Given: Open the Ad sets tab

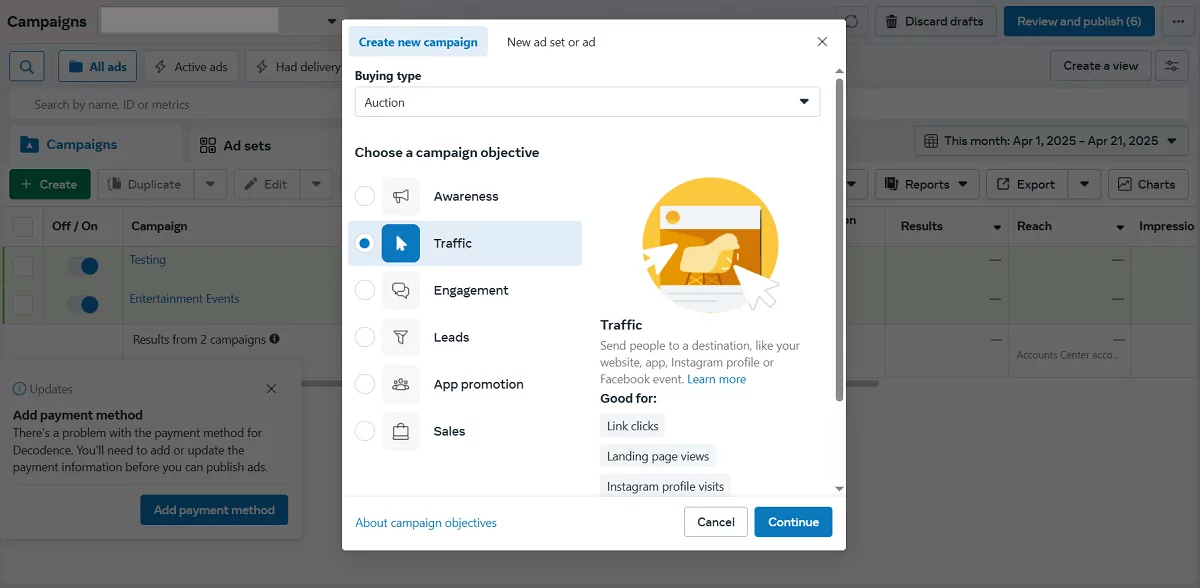Looking at the screenshot, I should point(236,146).
